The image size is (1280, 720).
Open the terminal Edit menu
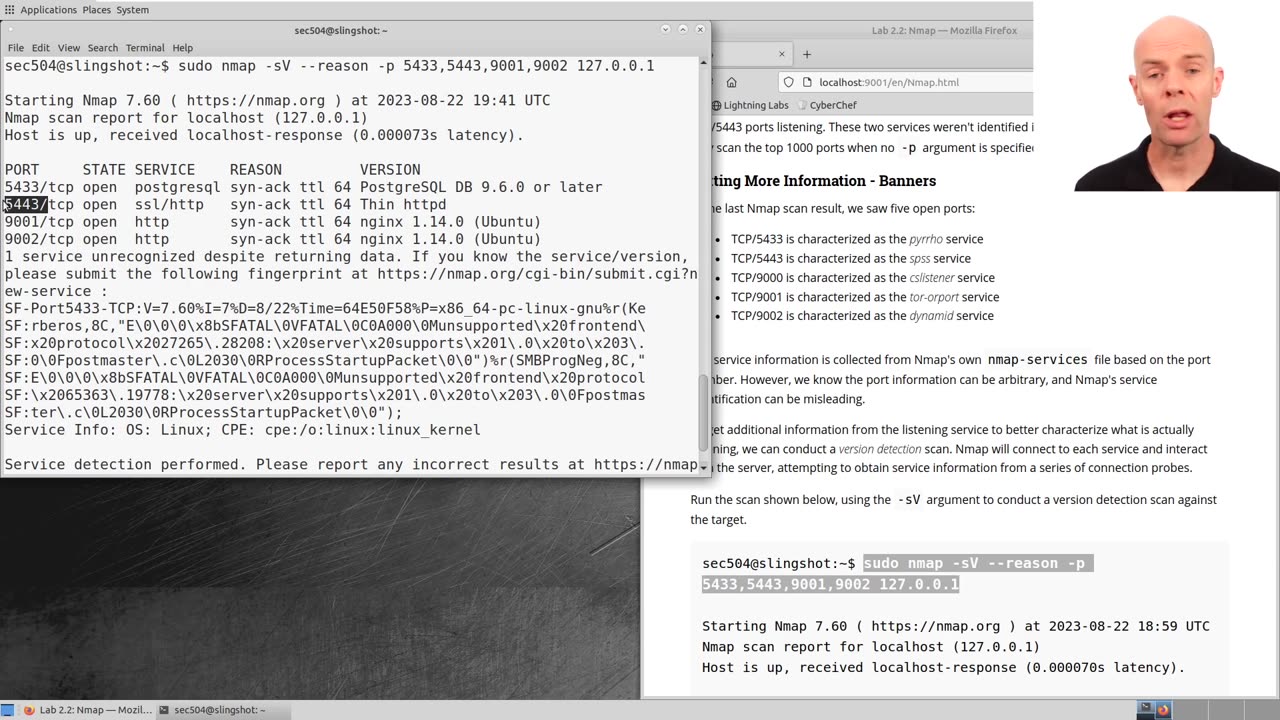pos(40,48)
